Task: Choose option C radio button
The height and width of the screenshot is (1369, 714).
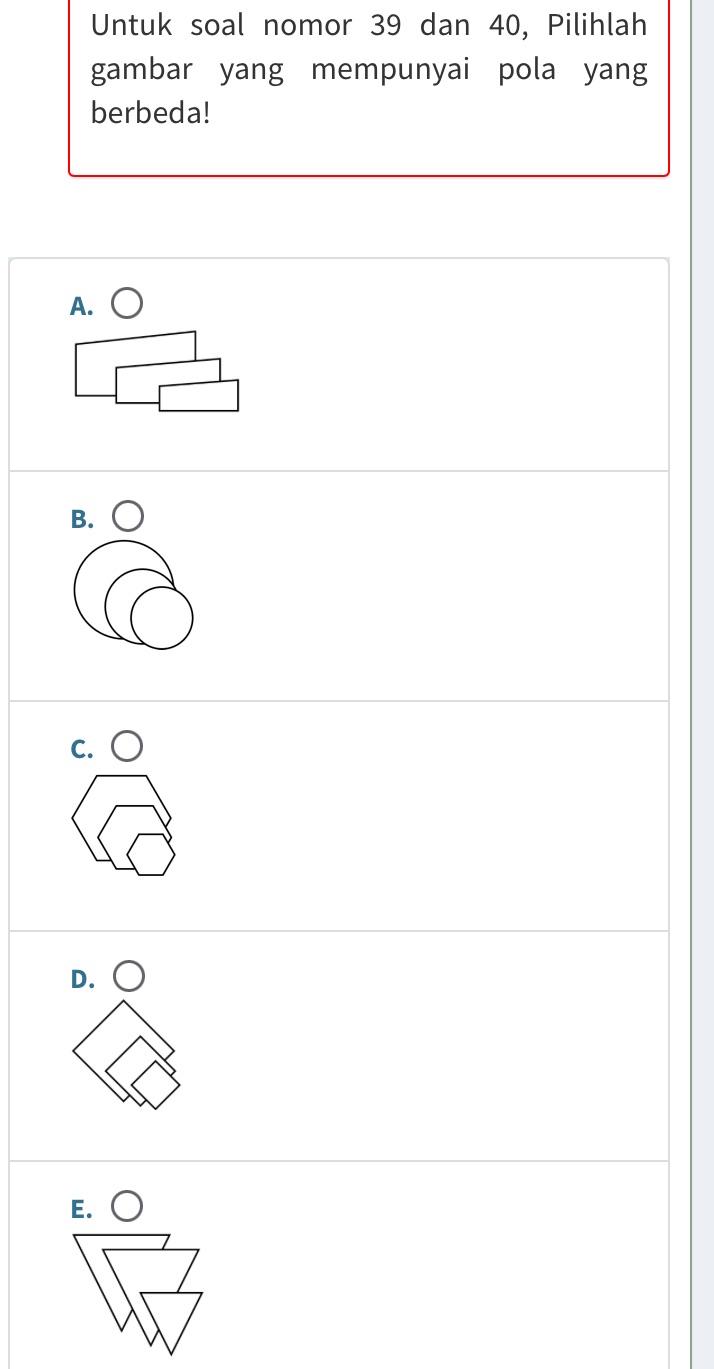Action: point(126,746)
